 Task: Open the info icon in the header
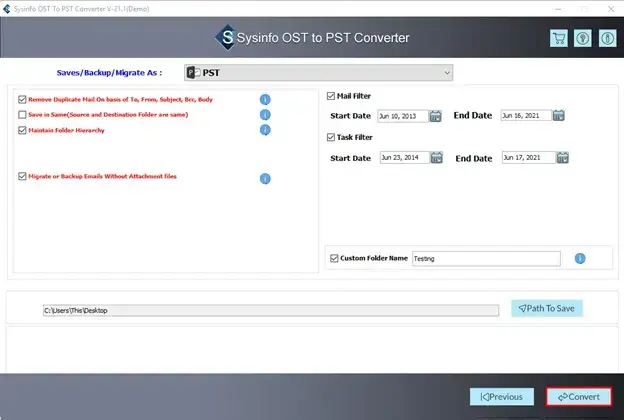(607, 39)
